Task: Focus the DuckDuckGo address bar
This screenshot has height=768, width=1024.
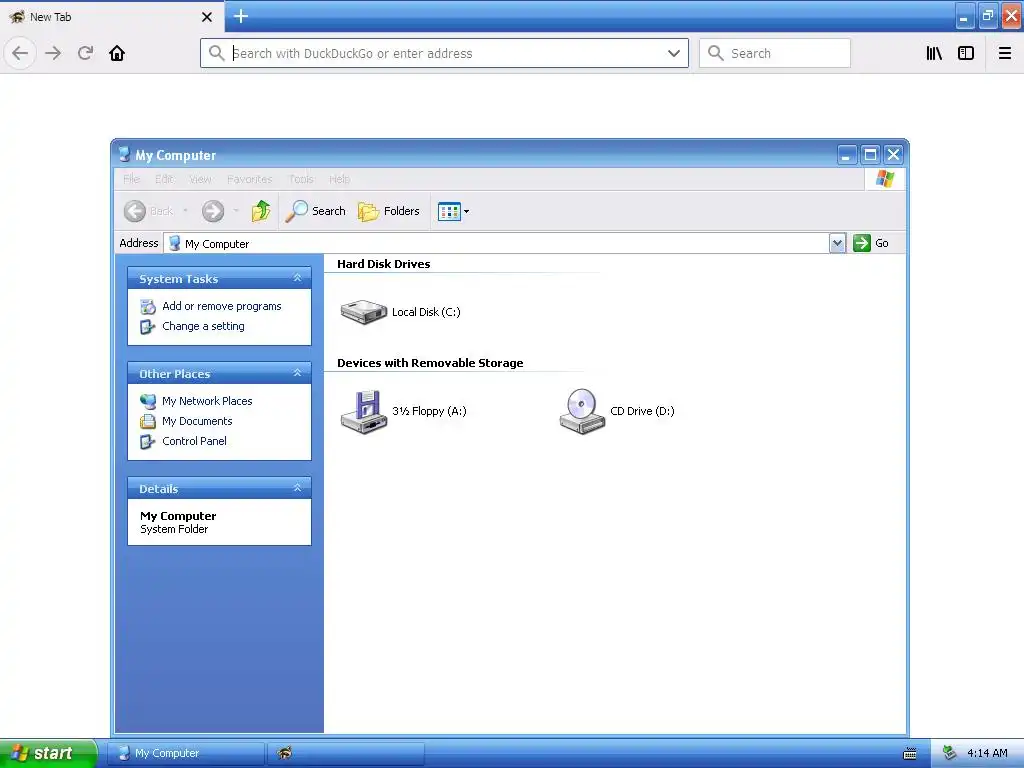Action: (x=444, y=53)
